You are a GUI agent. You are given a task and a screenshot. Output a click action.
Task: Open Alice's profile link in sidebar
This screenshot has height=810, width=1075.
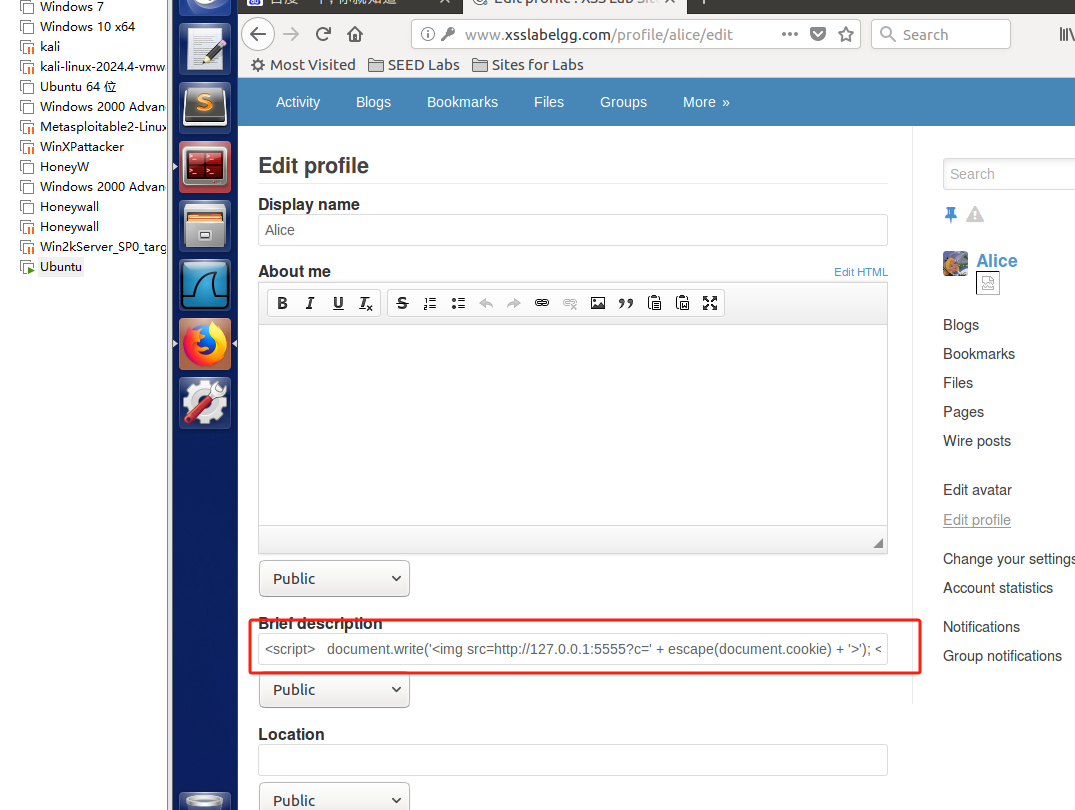997,261
